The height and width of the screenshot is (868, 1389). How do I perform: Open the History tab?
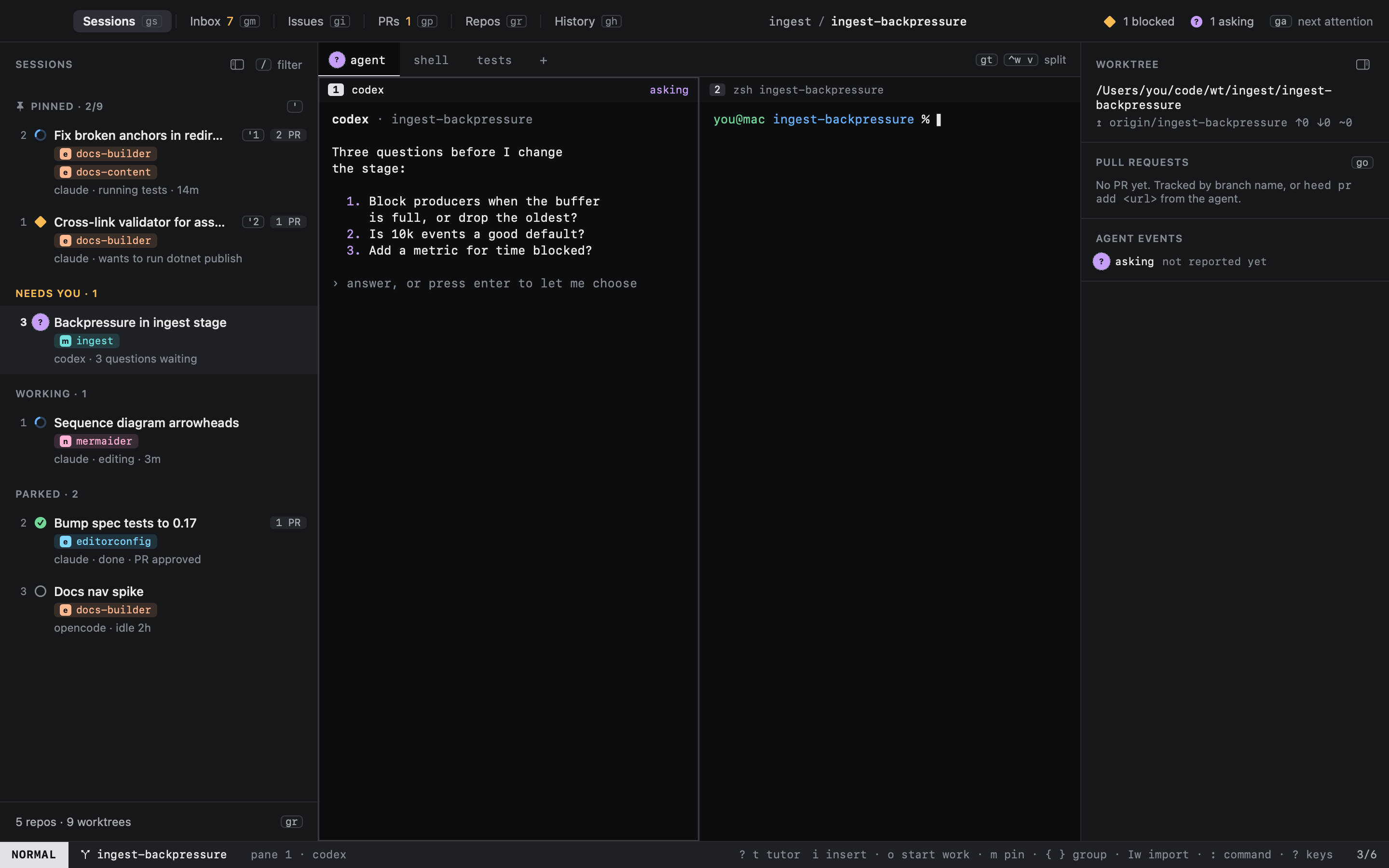click(588, 21)
